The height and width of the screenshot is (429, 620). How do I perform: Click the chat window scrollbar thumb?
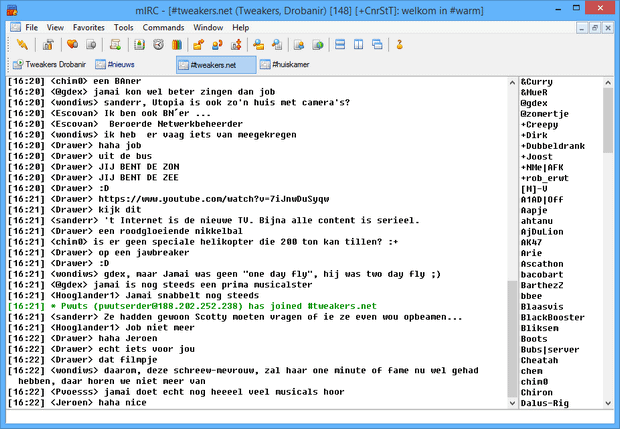[512, 339]
